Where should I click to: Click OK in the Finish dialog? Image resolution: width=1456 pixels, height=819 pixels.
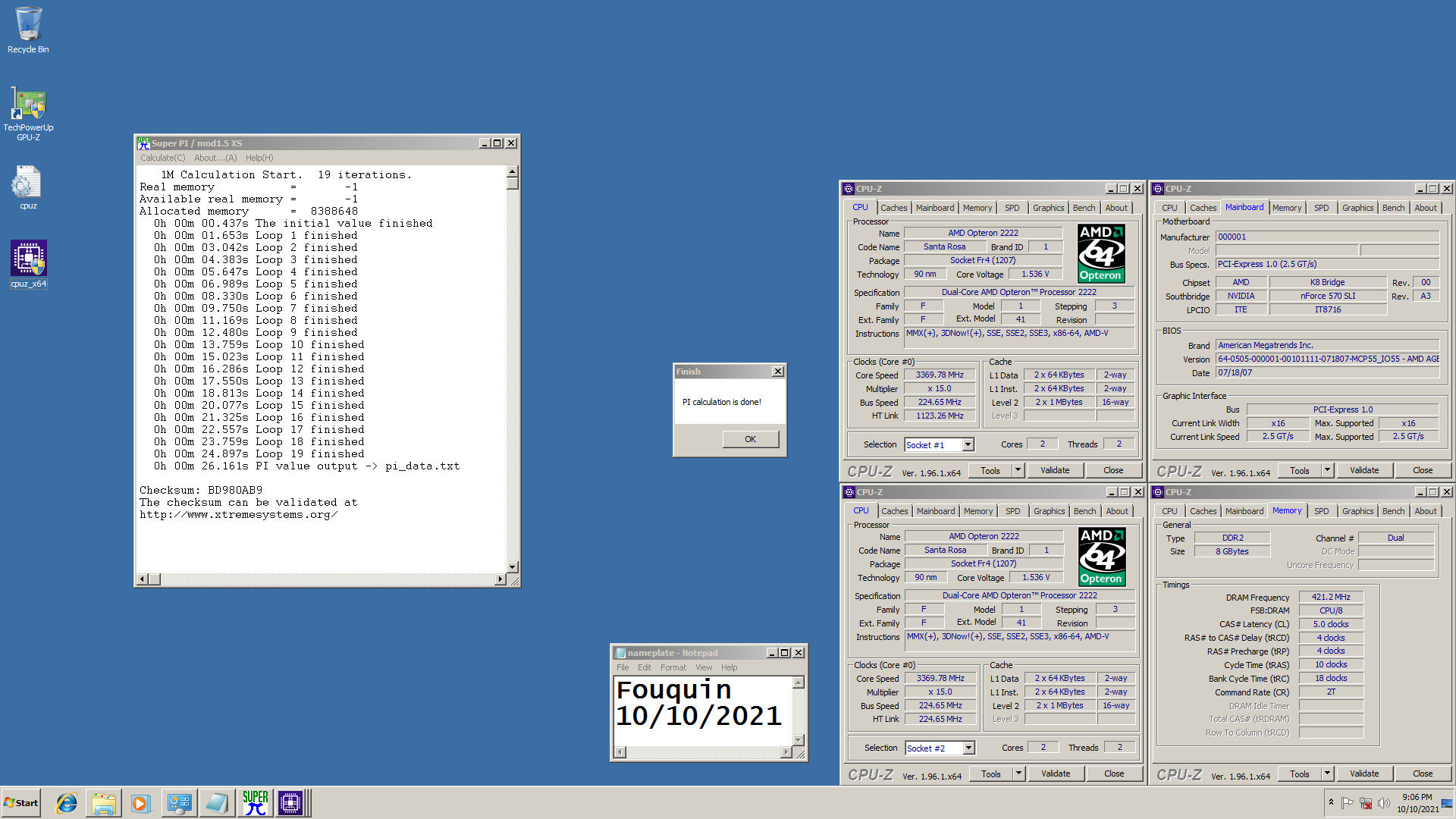click(x=750, y=439)
